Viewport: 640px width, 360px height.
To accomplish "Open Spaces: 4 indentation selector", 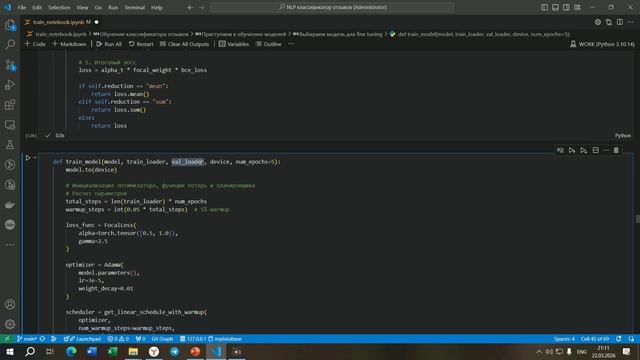I will click(x=564, y=339).
